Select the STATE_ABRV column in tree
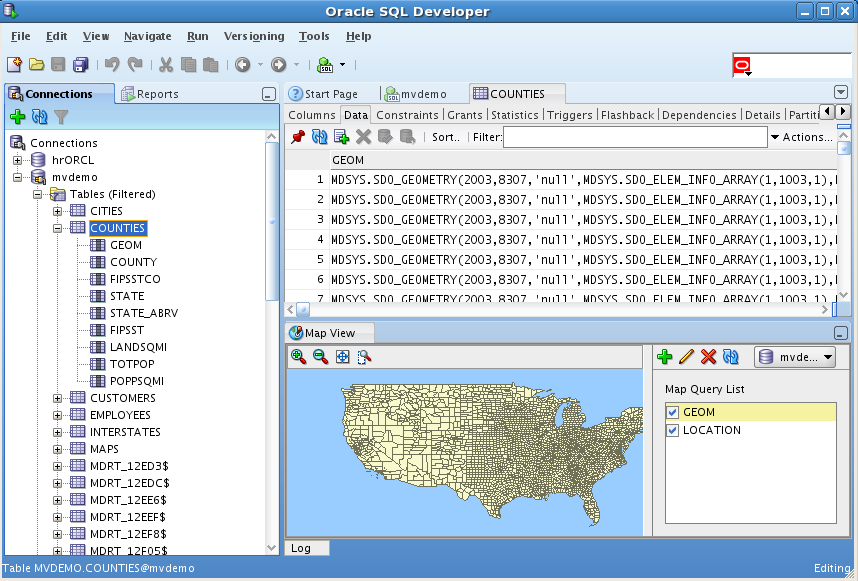Viewport: 858px width, 581px height. [144, 313]
